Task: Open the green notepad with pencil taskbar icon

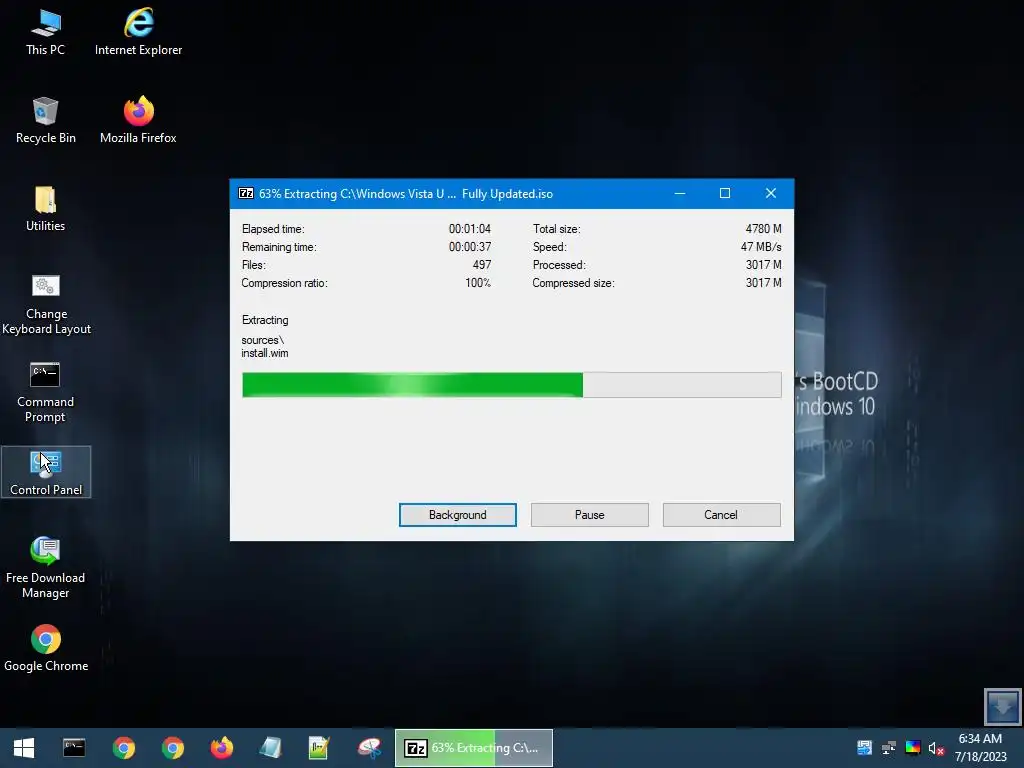Action: click(x=319, y=748)
